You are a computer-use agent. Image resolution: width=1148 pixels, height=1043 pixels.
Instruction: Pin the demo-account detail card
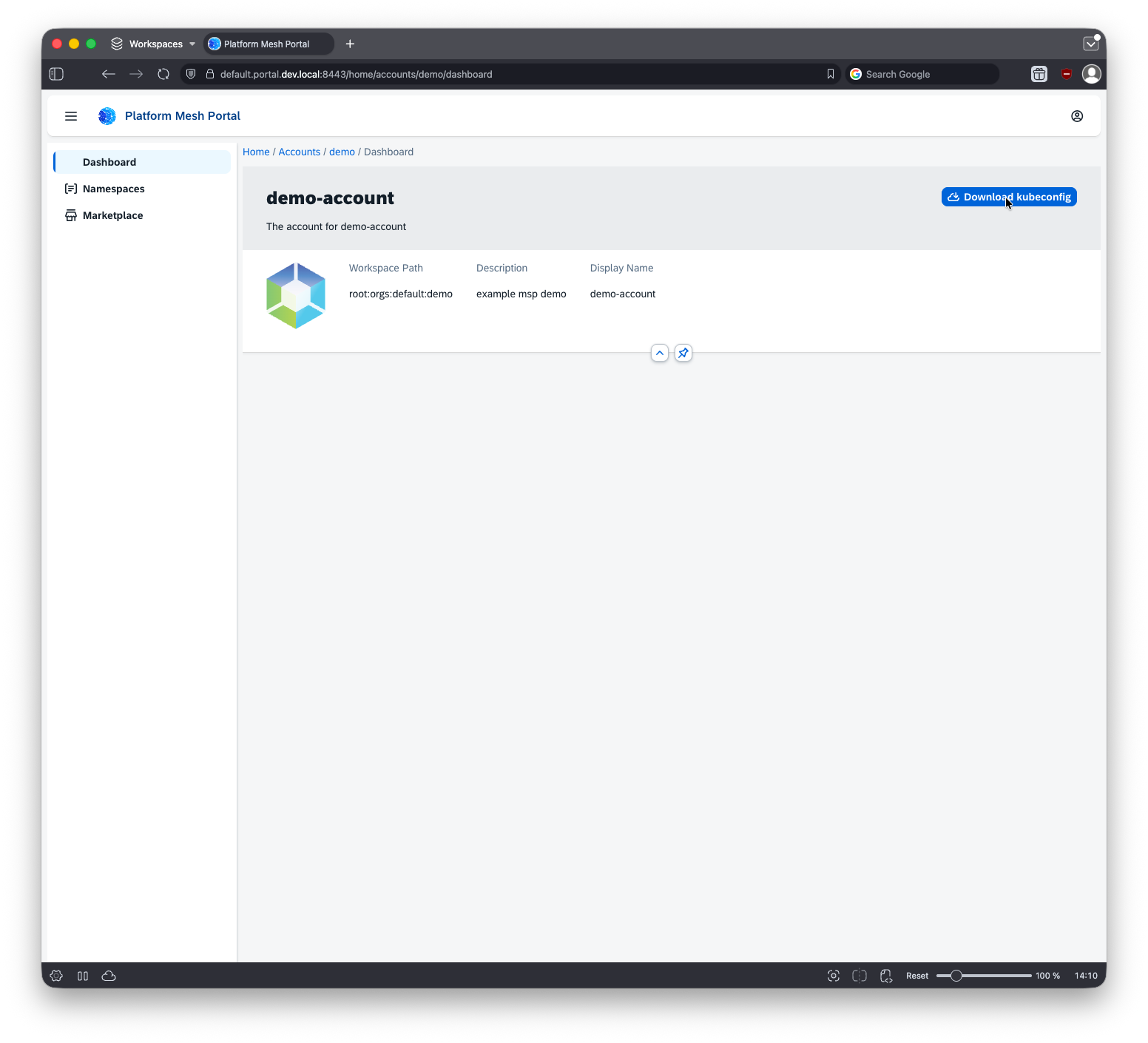point(682,353)
